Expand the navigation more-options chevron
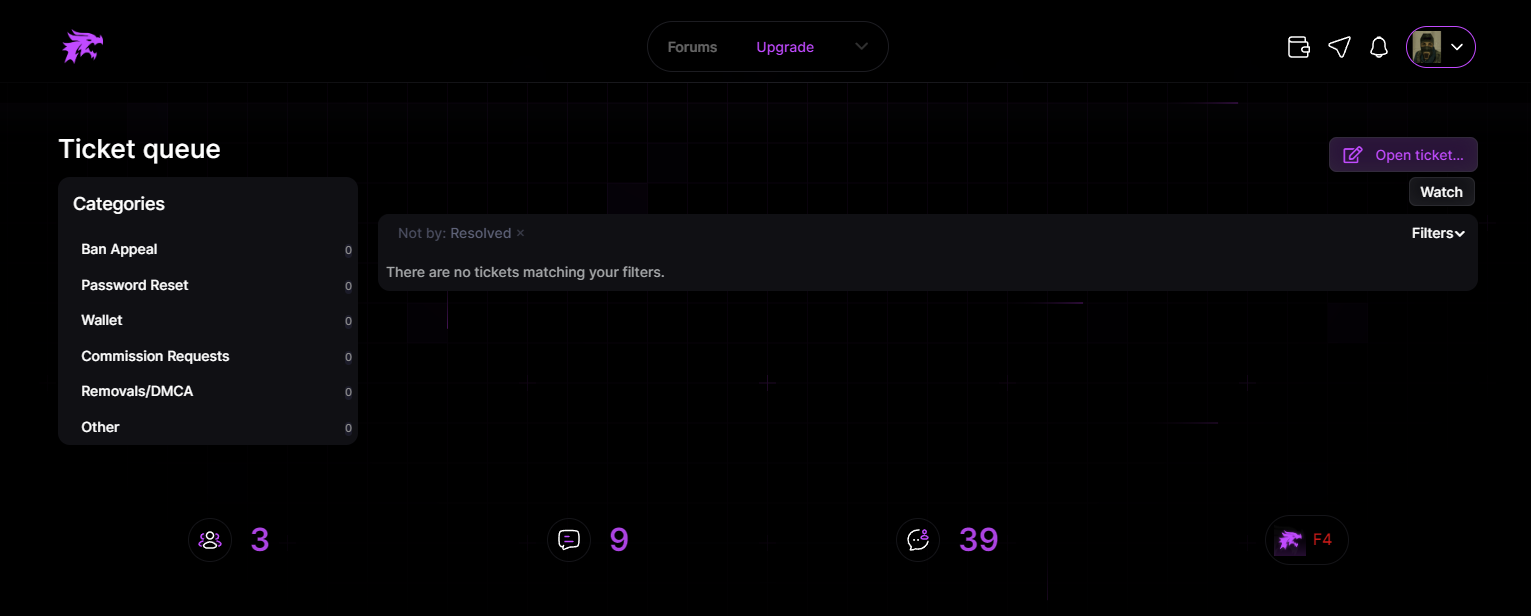 click(862, 47)
